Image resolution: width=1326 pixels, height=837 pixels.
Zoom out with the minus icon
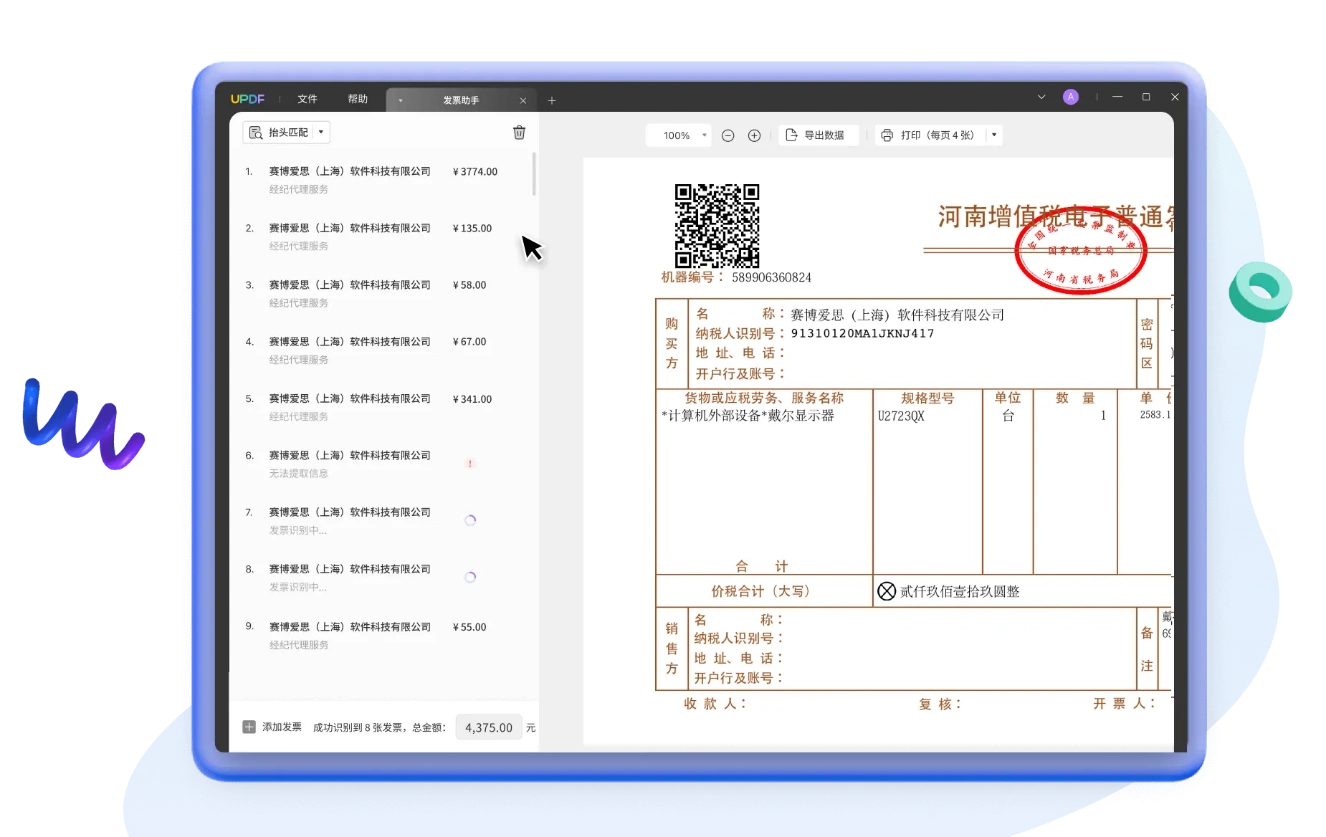click(x=728, y=135)
